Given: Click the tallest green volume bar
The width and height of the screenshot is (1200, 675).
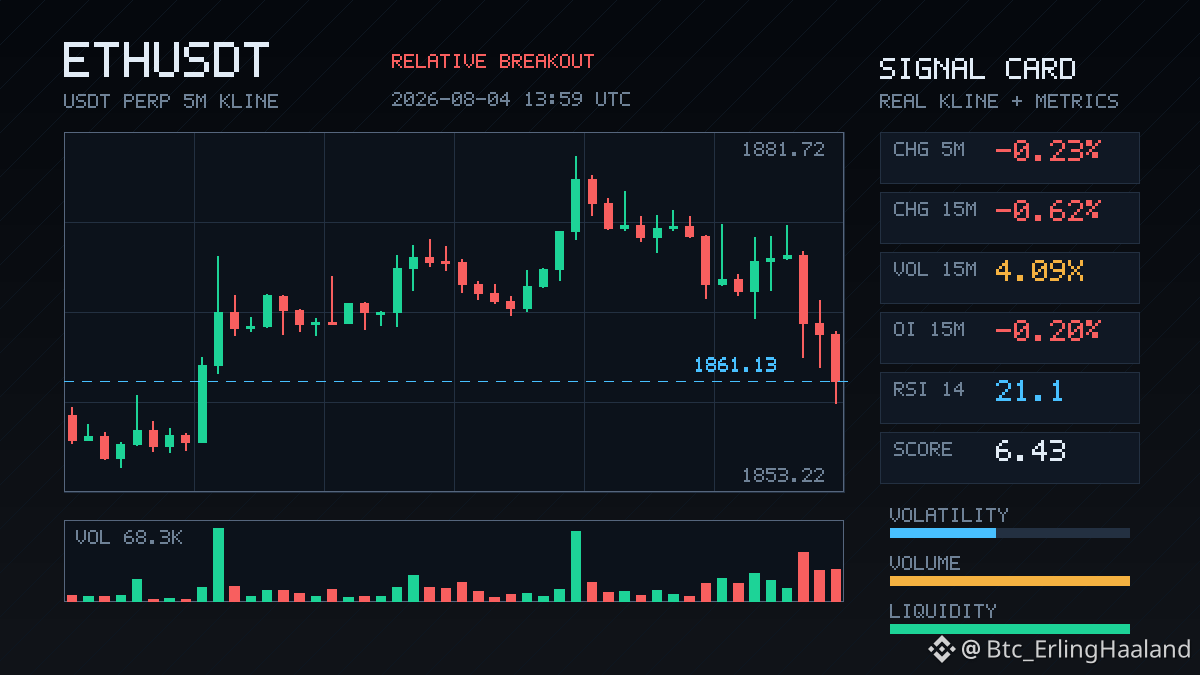Looking at the screenshot, I should point(218,564).
